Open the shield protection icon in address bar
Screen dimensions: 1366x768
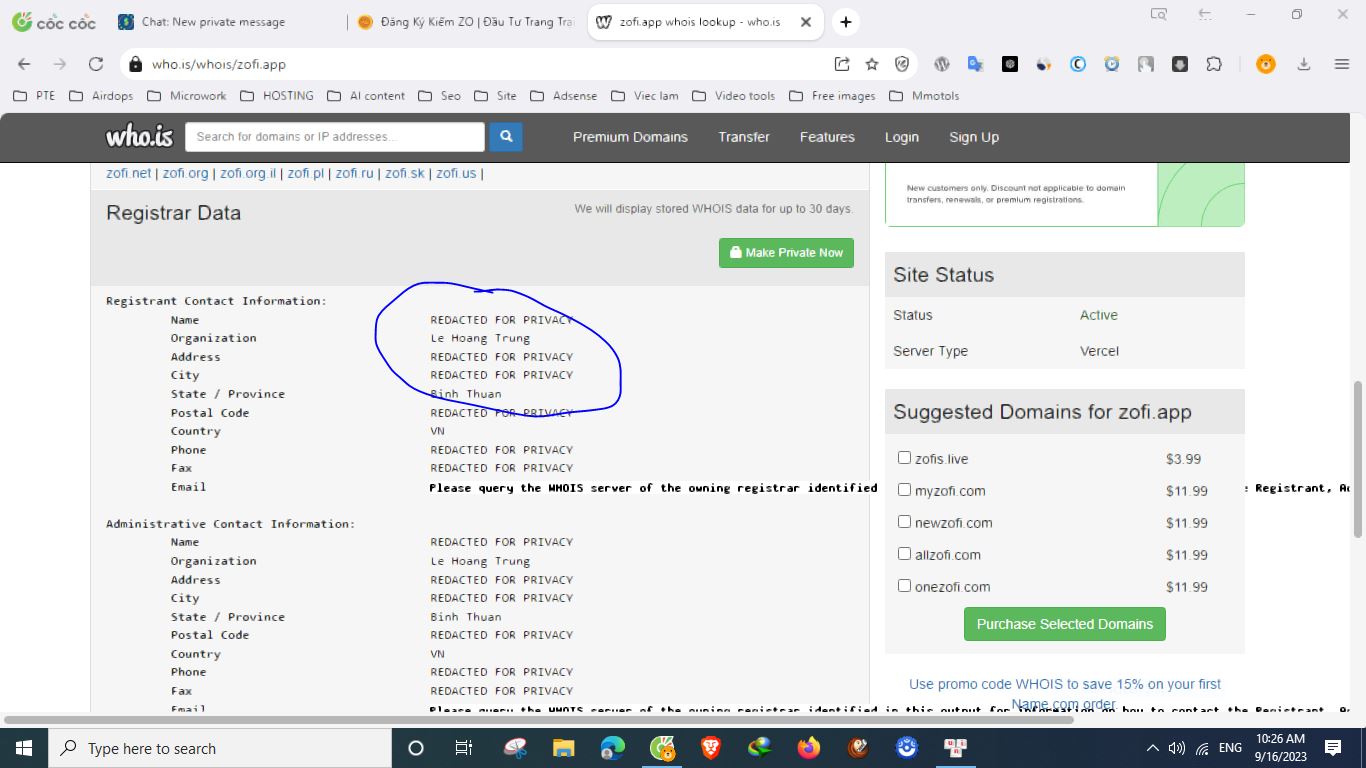pyautogui.click(x=902, y=64)
